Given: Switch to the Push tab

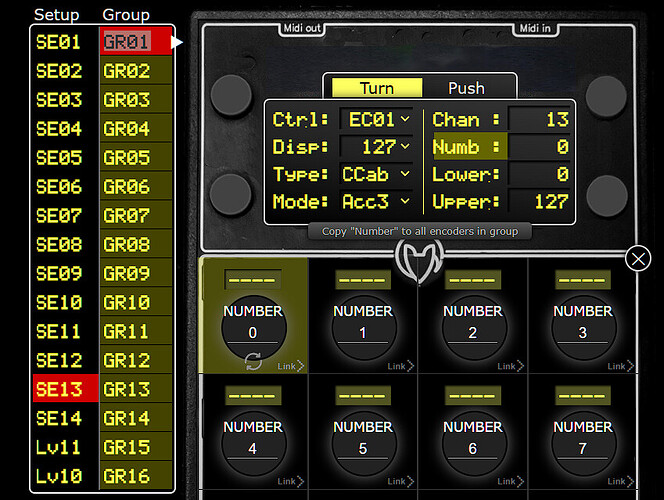Looking at the screenshot, I should (x=466, y=88).
